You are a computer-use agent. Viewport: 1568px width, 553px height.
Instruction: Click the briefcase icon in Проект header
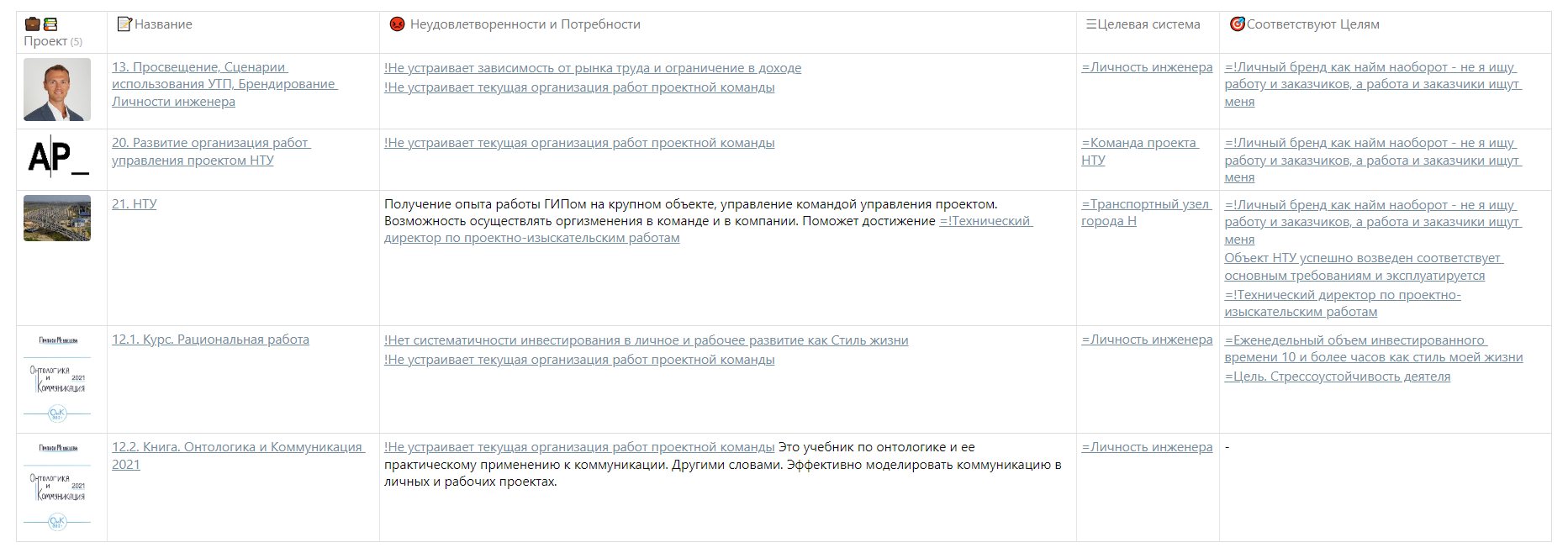[x=33, y=24]
